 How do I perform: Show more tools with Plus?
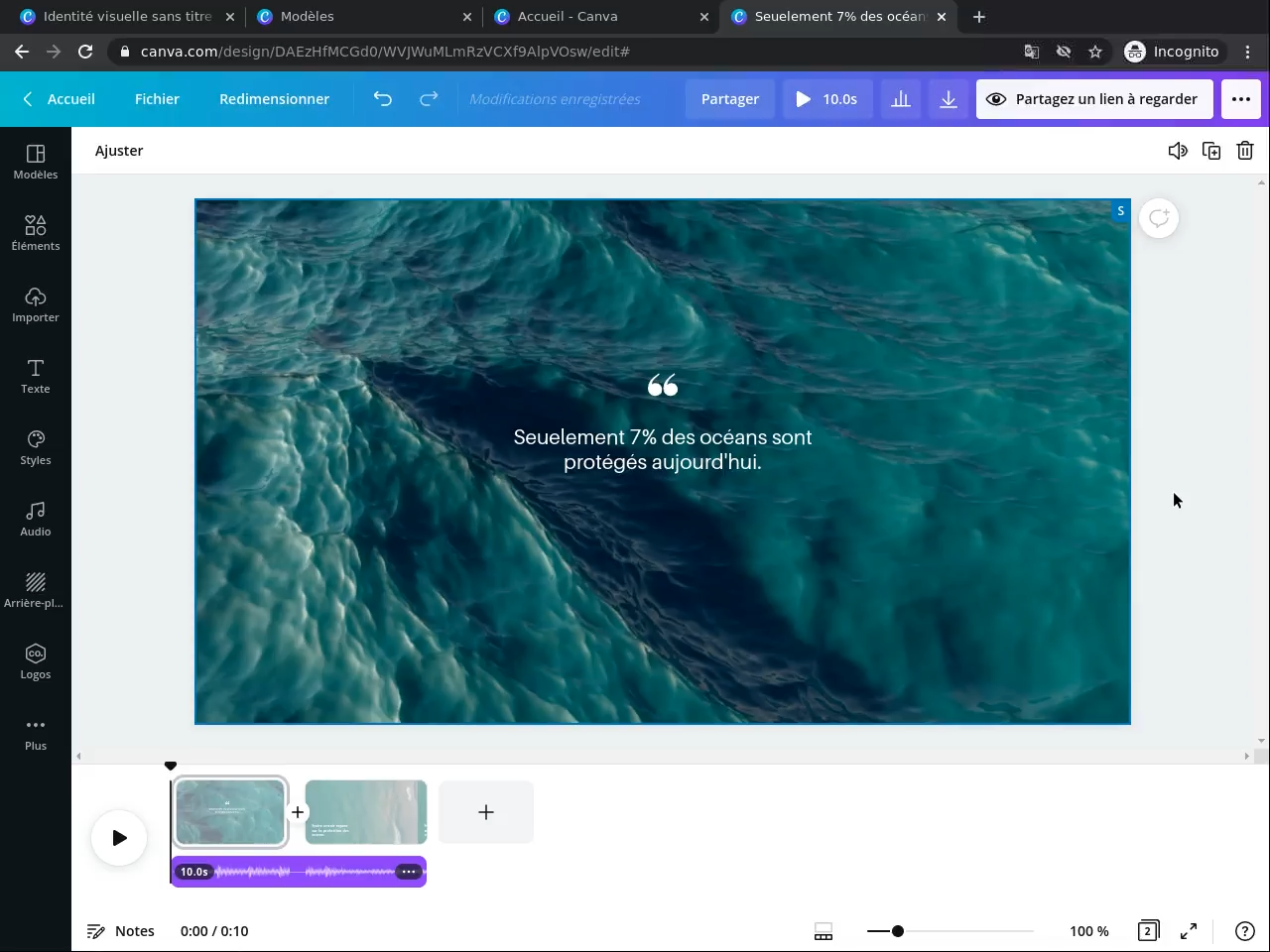36,733
